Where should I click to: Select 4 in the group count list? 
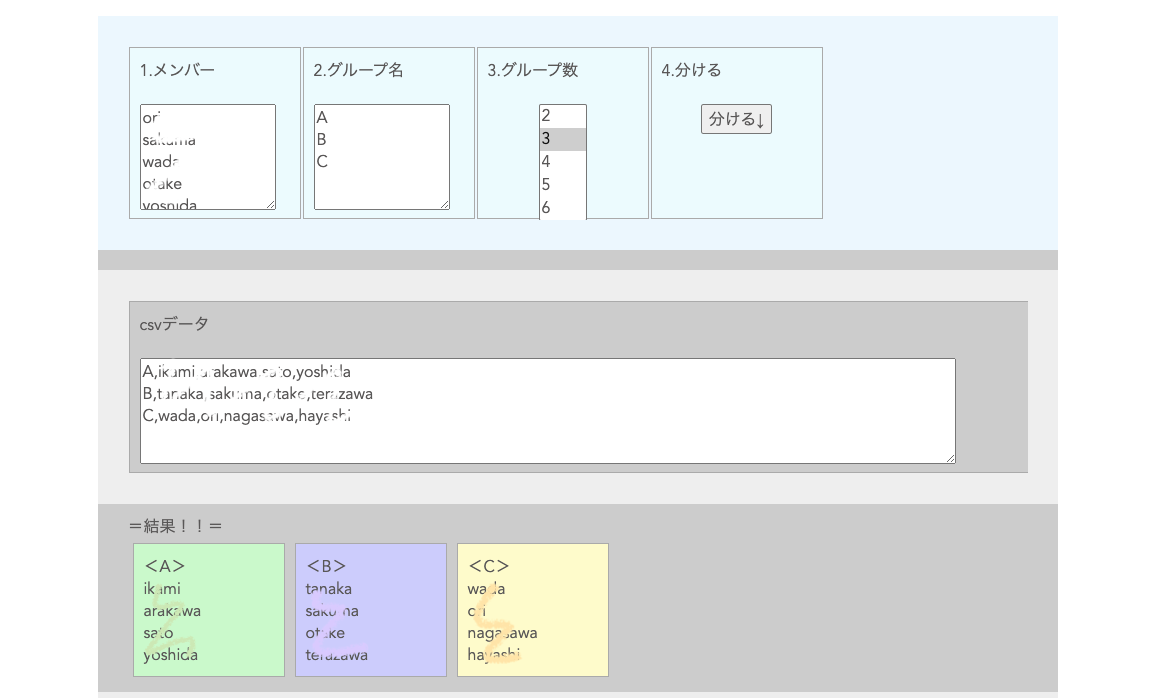tap(563, 162)
